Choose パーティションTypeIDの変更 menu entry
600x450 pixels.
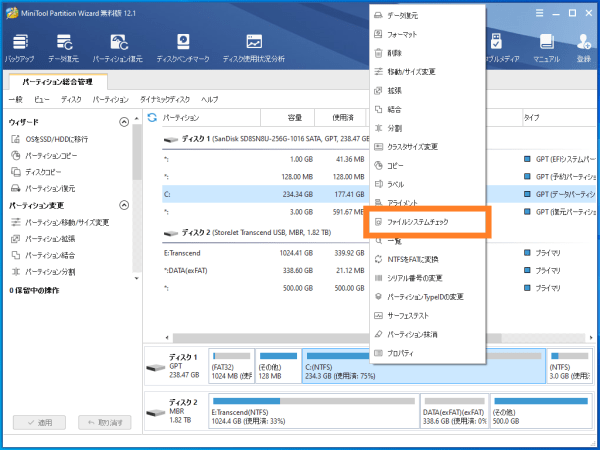click(x=427, y=297)
